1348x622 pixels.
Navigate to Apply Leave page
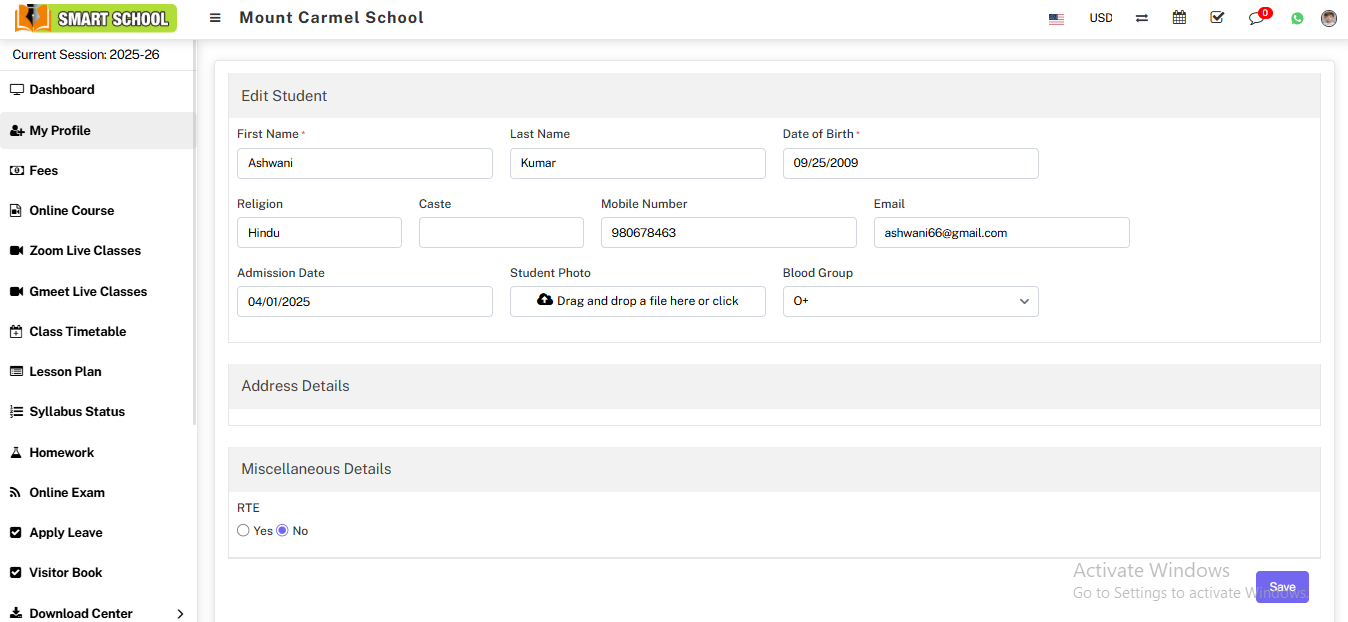pyautogui.click(x=64, y=532)
